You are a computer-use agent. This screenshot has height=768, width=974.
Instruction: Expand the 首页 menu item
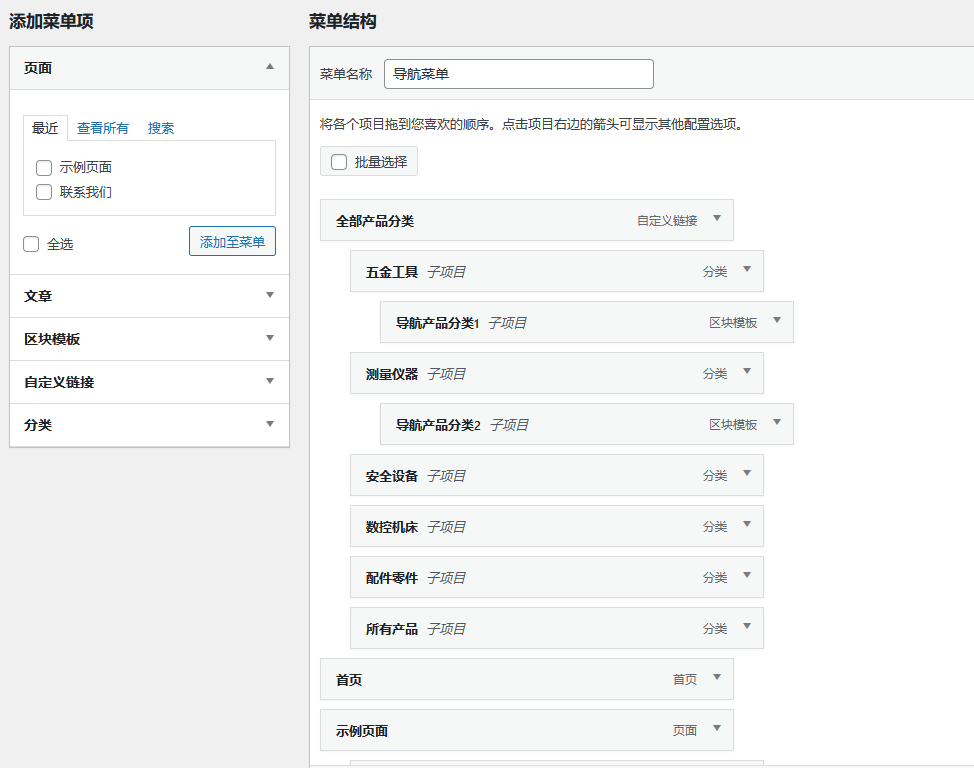coord(717,678)
